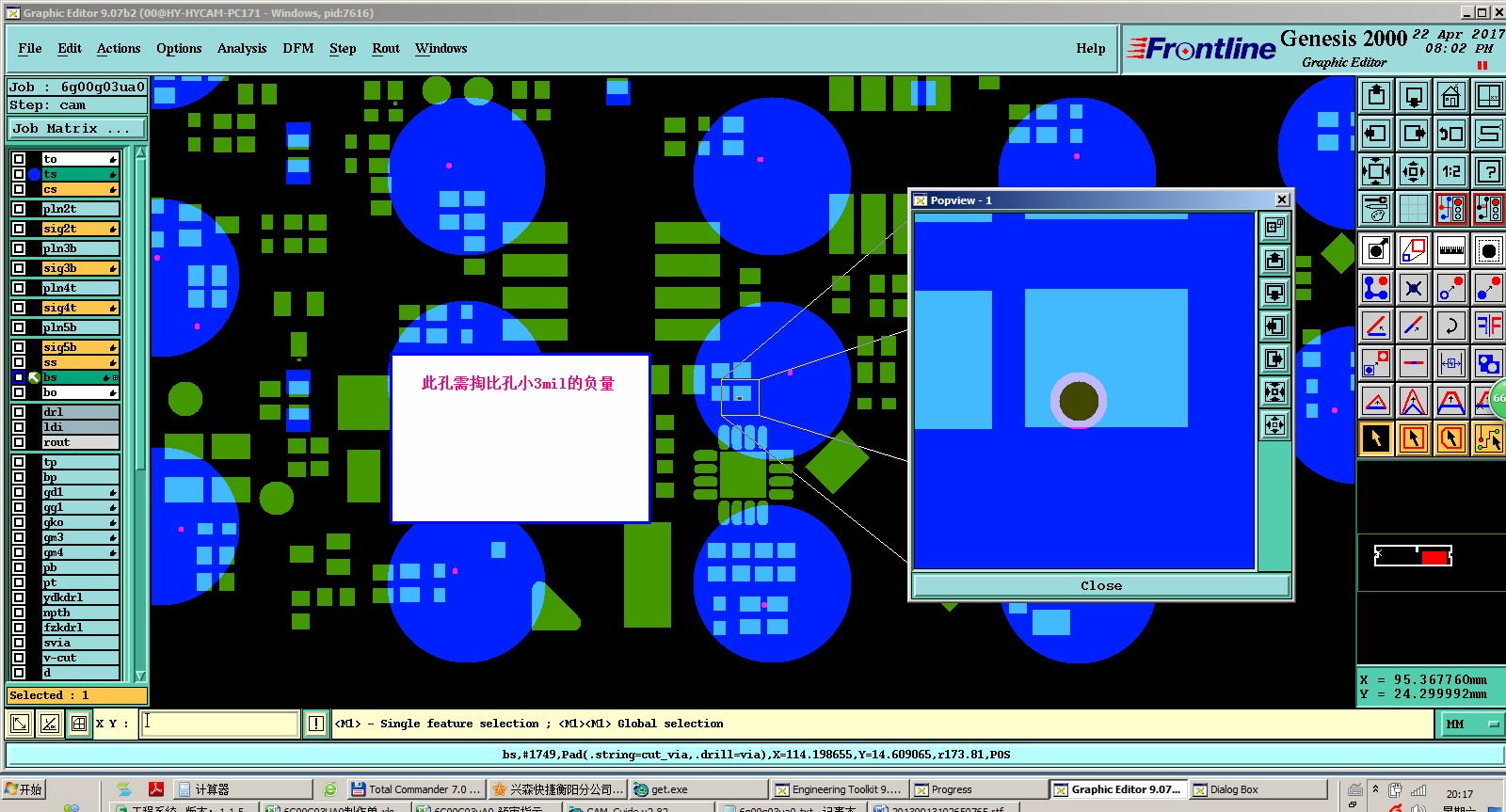Viewport: 1506px width, 812px height.
Task: Open the question mark help tool icon
Action: coord(1488,171)
